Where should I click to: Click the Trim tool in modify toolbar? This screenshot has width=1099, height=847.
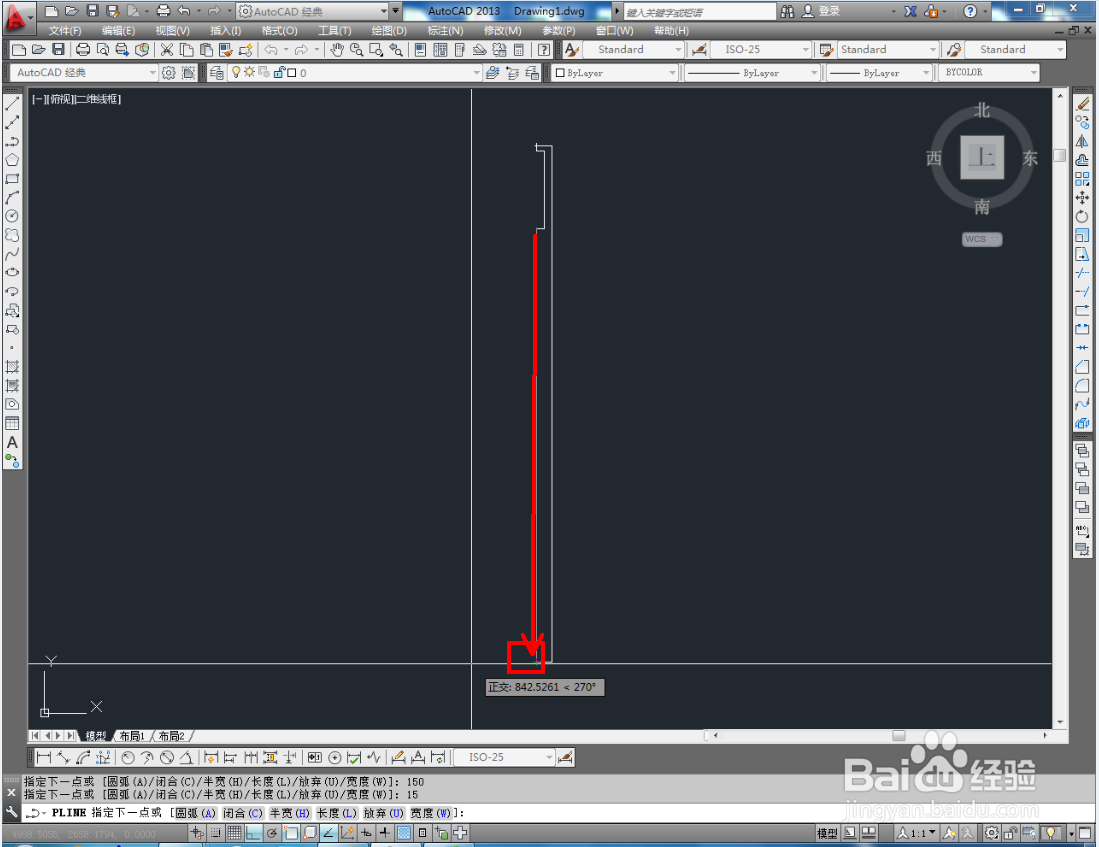click(1082, 273)
